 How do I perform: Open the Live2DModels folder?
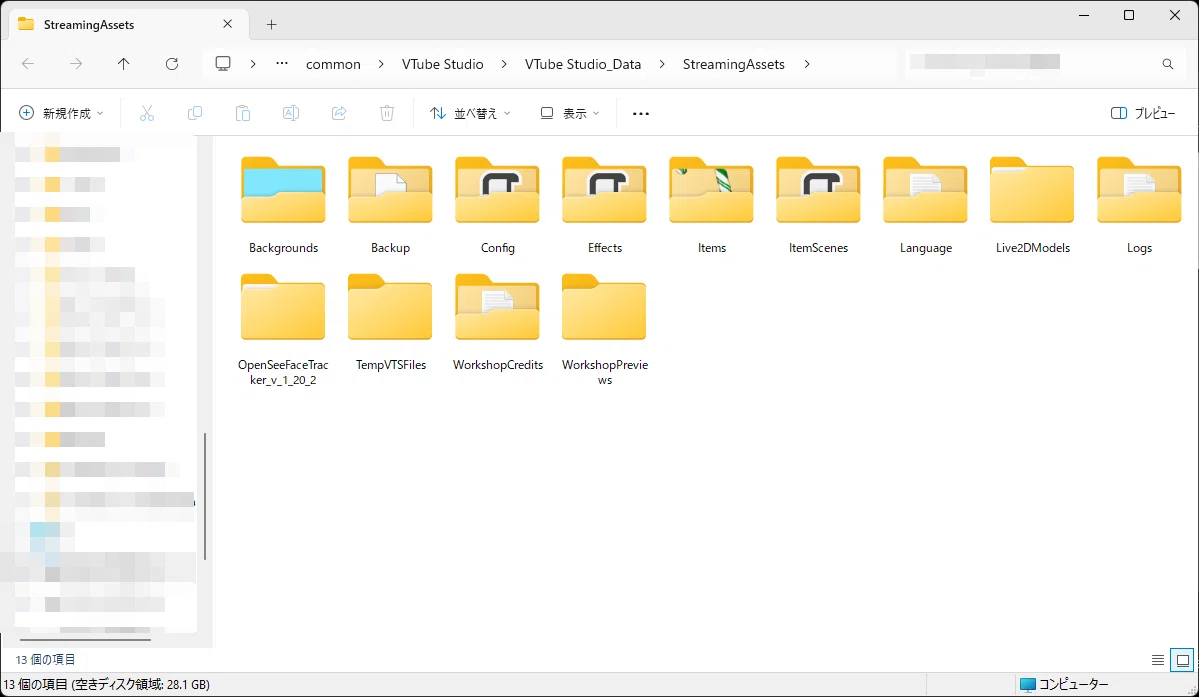point(1032,206)
